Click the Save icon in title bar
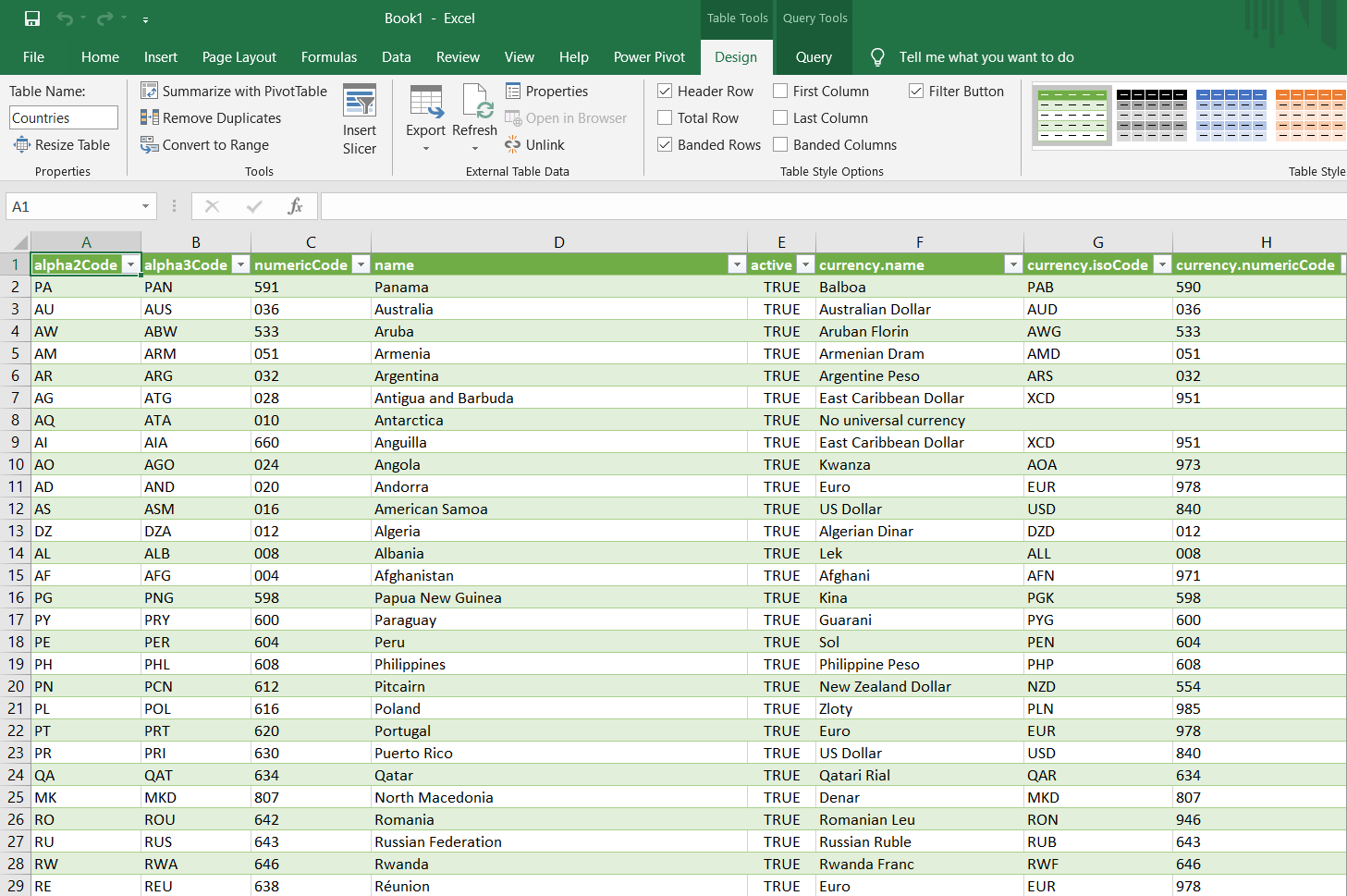This screenshot has height=896, width=1347. click(x=32, y=18)
